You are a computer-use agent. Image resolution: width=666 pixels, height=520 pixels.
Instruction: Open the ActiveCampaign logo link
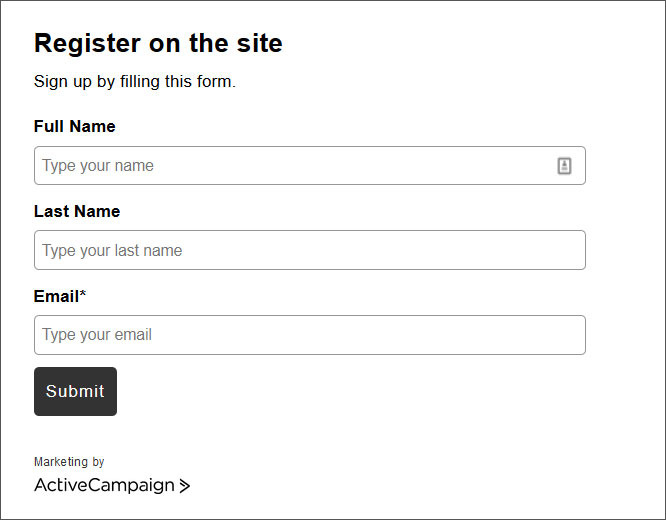click(x=112, y=486)
